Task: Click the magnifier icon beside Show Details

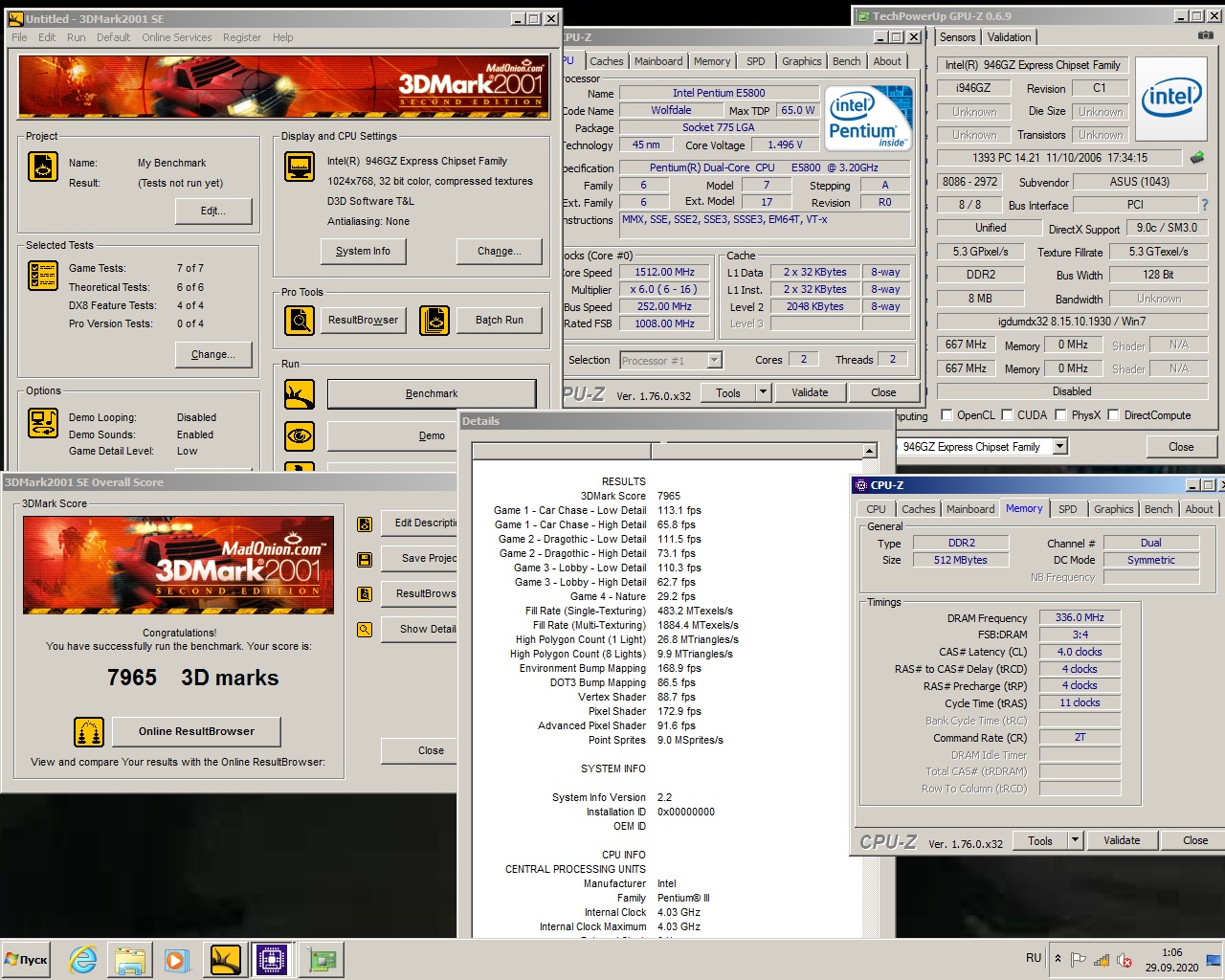Action: [365, 630]
